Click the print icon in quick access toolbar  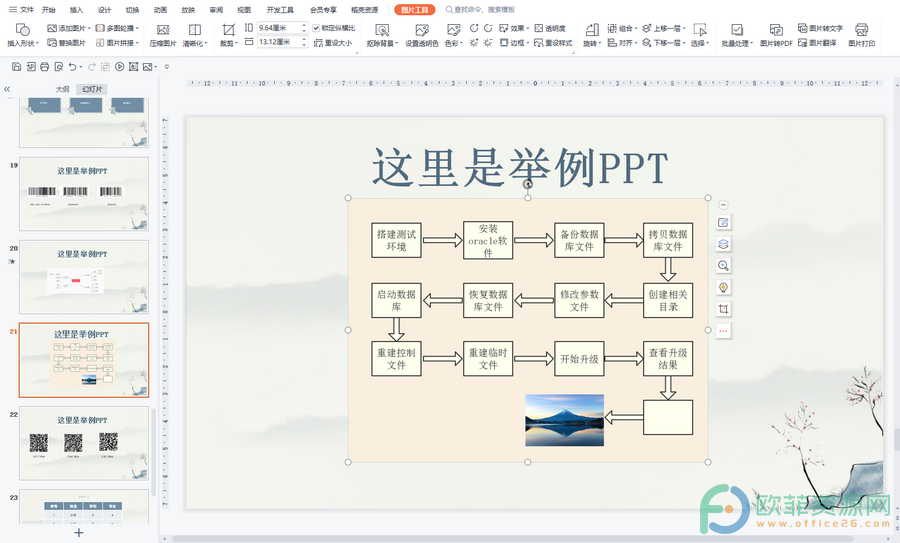44,67
